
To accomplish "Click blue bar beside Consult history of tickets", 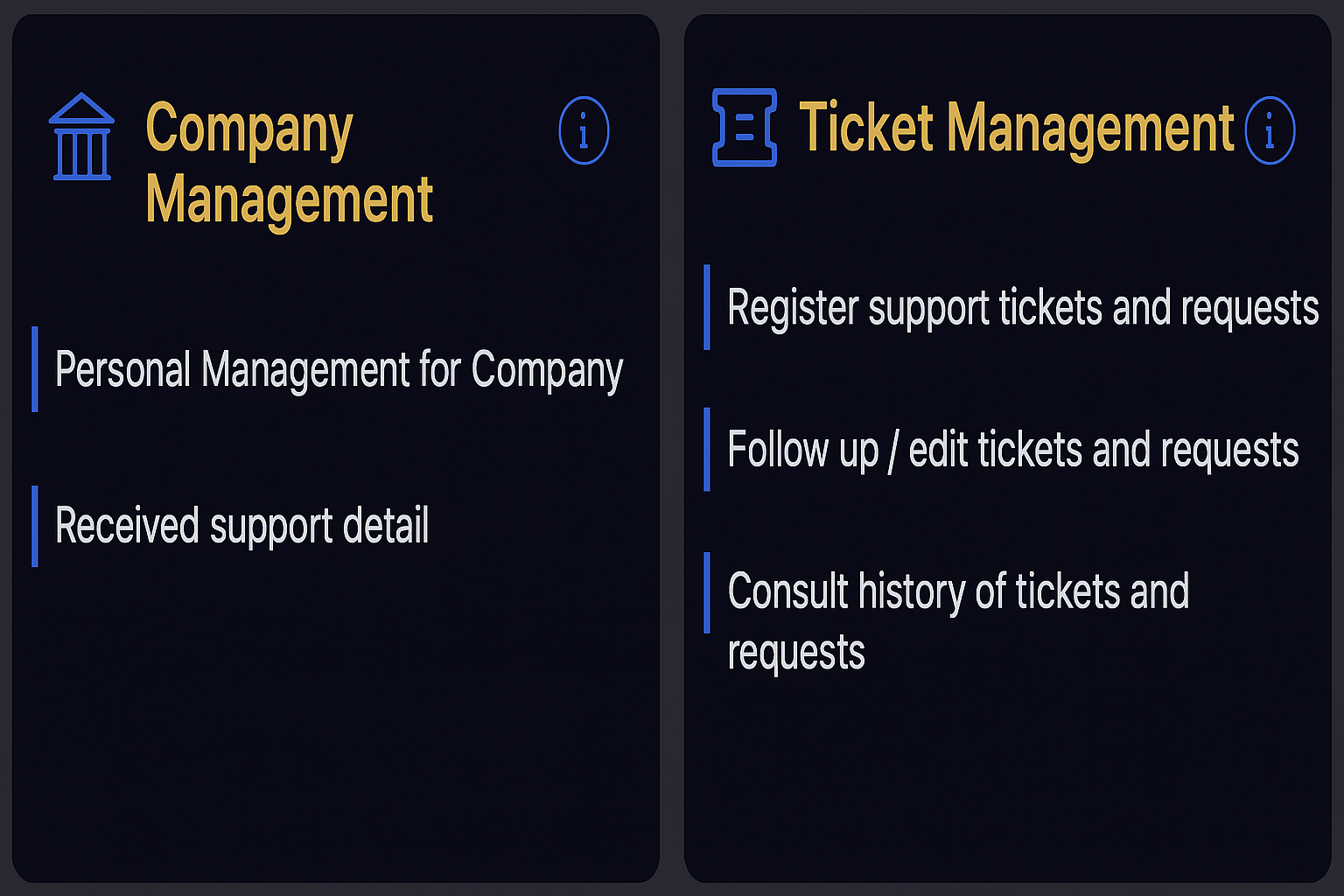I will [707, 592].
